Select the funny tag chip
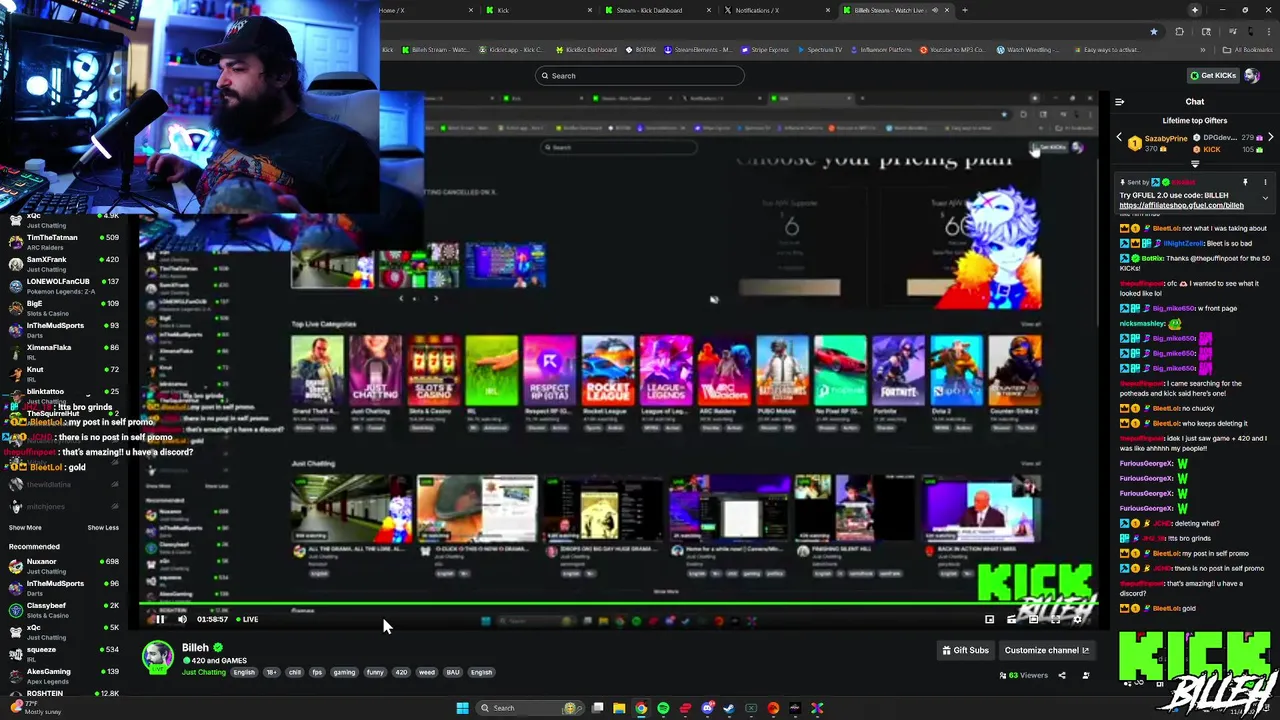The image size is (1280, 720). click(375, 672)
